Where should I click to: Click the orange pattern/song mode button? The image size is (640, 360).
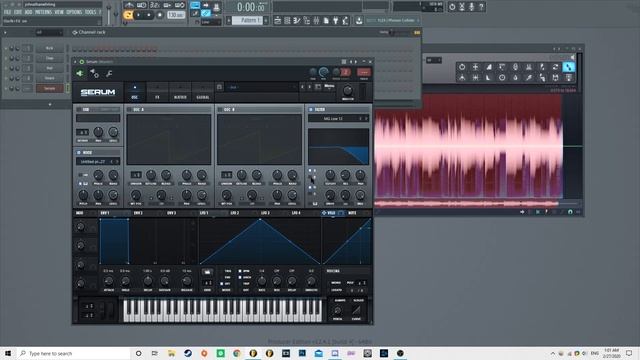(x=128, y=15)
